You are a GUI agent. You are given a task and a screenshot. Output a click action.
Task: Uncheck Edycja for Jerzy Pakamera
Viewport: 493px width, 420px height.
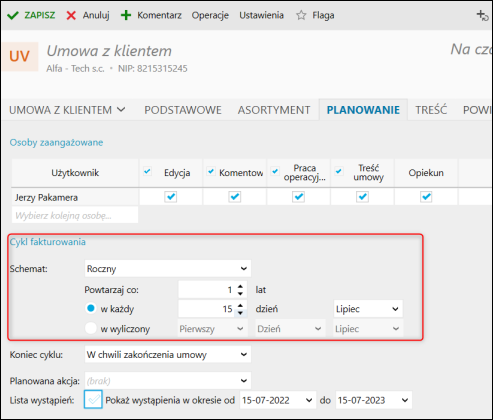pyautogui.click(x=170, y=197)
